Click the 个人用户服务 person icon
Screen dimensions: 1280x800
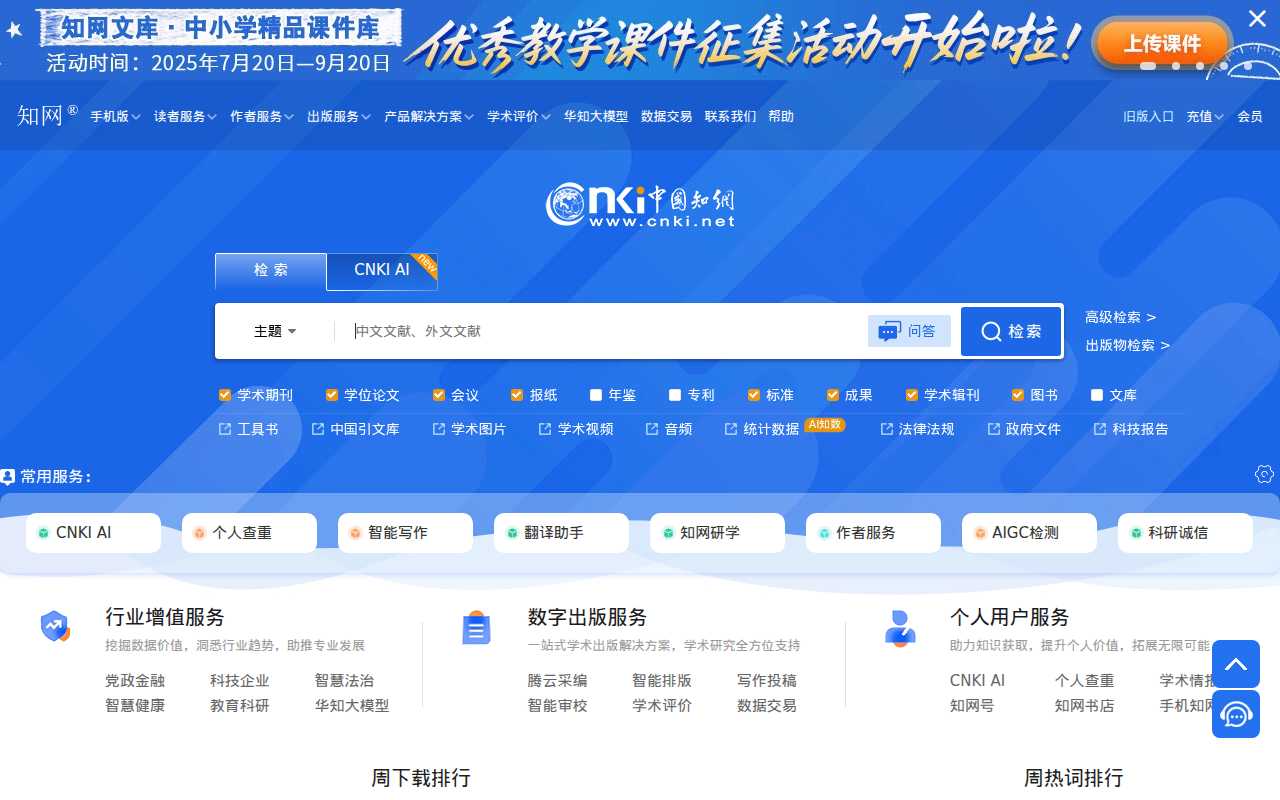(x=900, y=628)
